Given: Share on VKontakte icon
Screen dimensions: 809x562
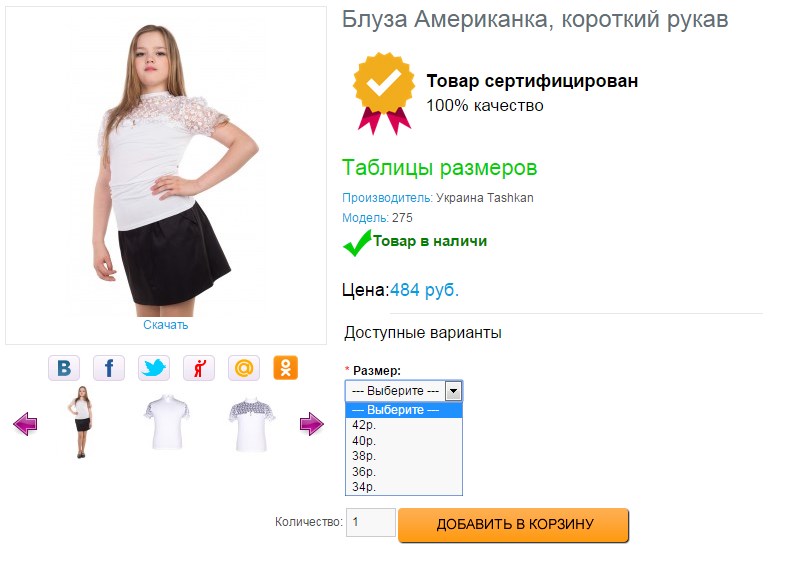Looking at the screenshot, I should 64,368.
